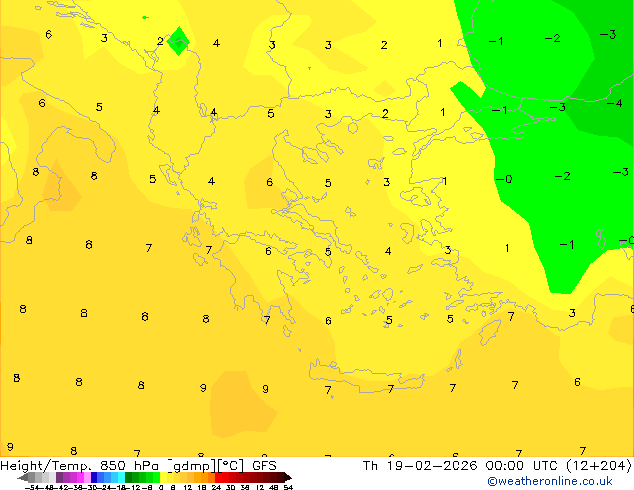Click the gray left arrow end of color scale
The height and width of the screenshot is (490, 634).
tap(22, 477)
